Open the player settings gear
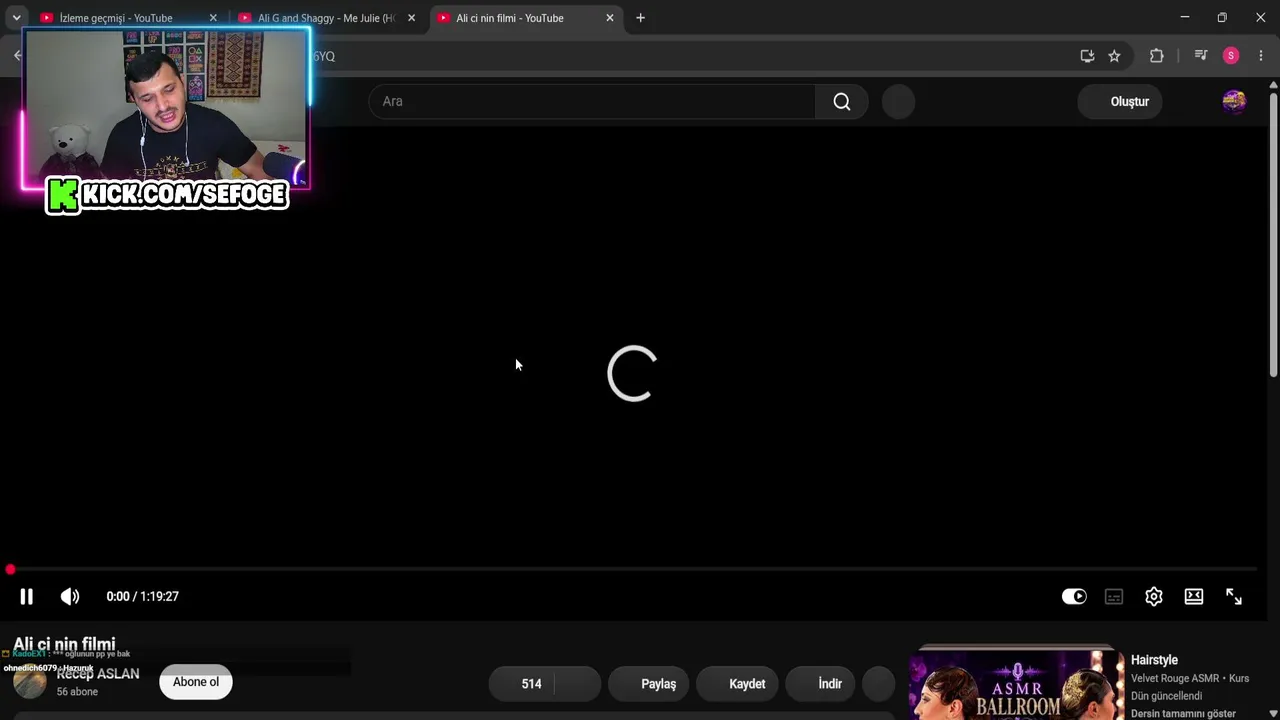 pyautogui.click(x=1154, y=596)
